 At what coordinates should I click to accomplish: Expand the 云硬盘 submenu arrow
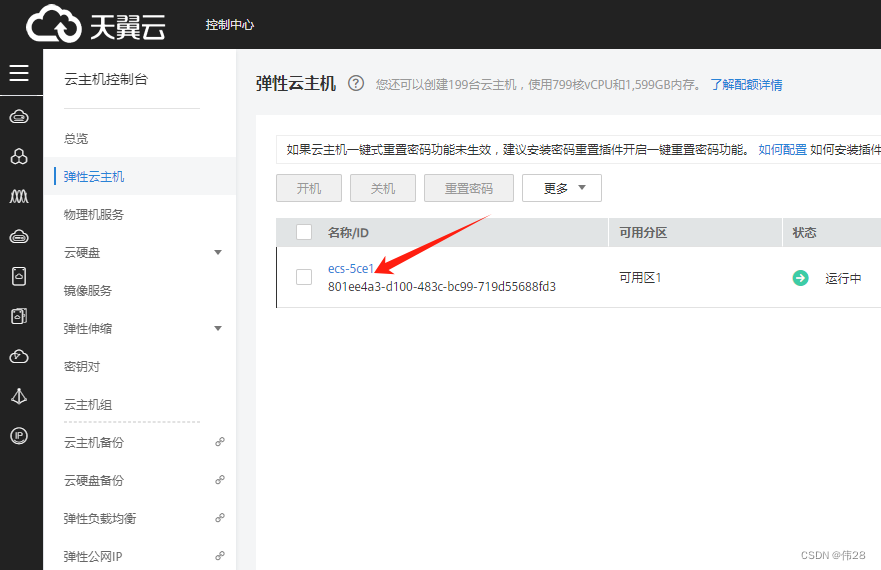point(218,252)
